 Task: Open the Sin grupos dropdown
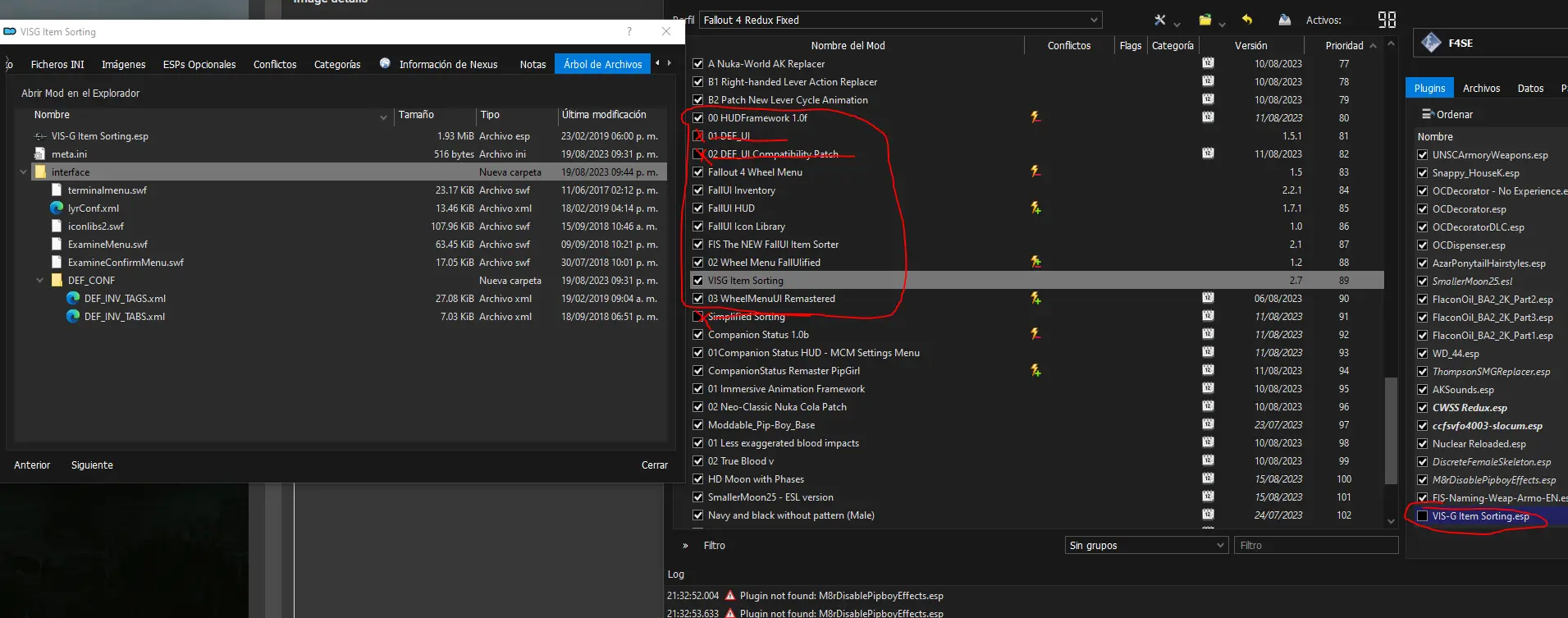click(1146, 545)
